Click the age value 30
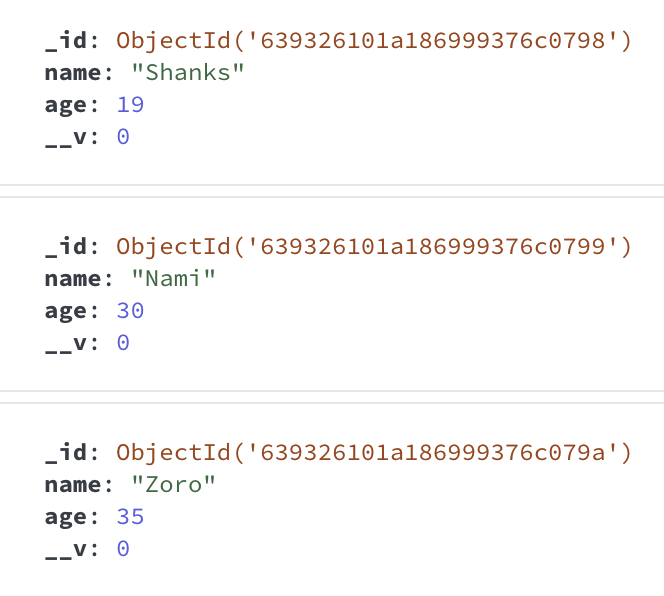 [x=130, y=310]
